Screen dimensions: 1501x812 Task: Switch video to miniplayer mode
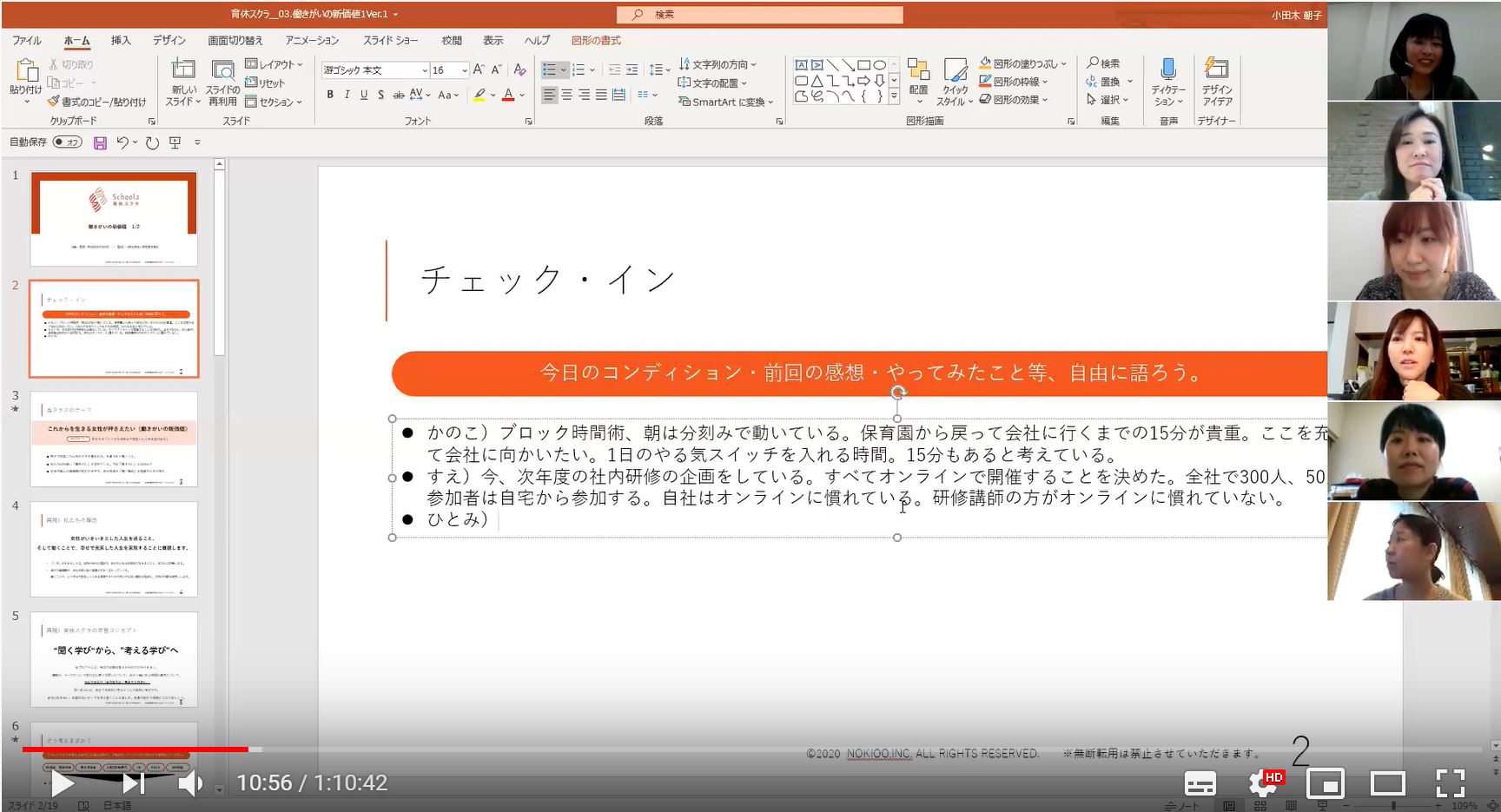pos(1326,783)
